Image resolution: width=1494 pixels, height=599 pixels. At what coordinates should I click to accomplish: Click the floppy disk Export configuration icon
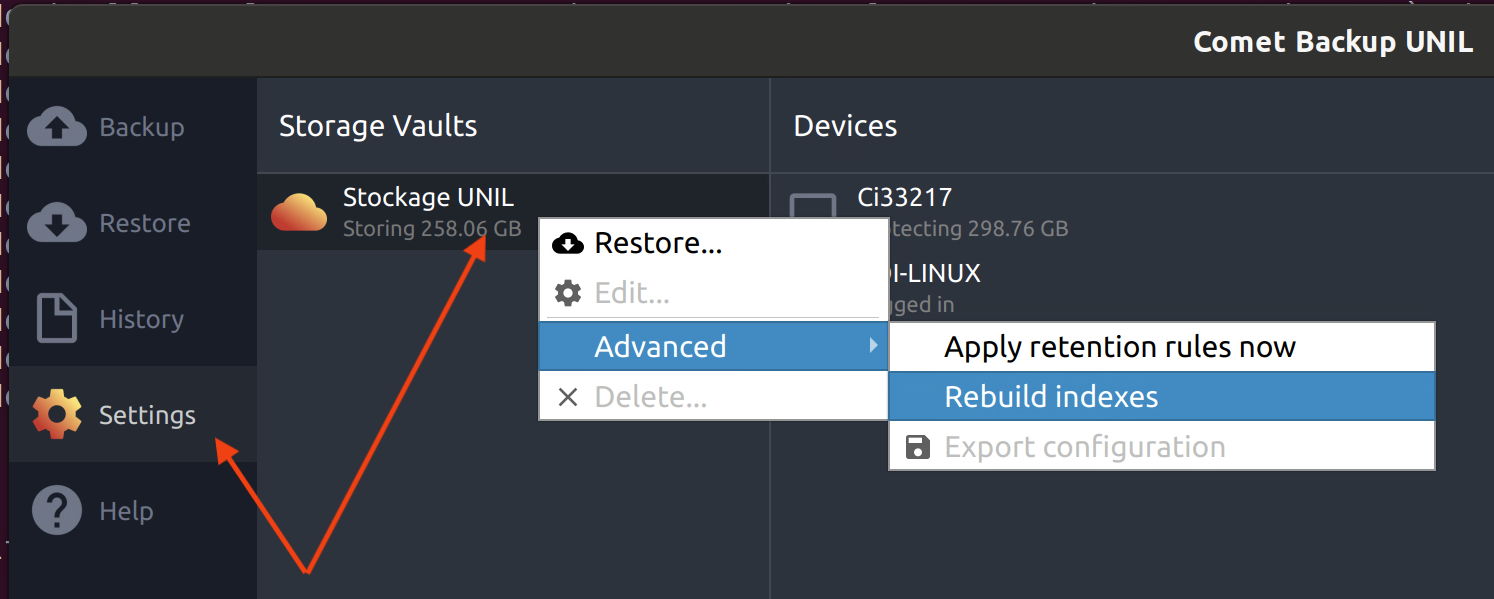click(x=917, y=447)
